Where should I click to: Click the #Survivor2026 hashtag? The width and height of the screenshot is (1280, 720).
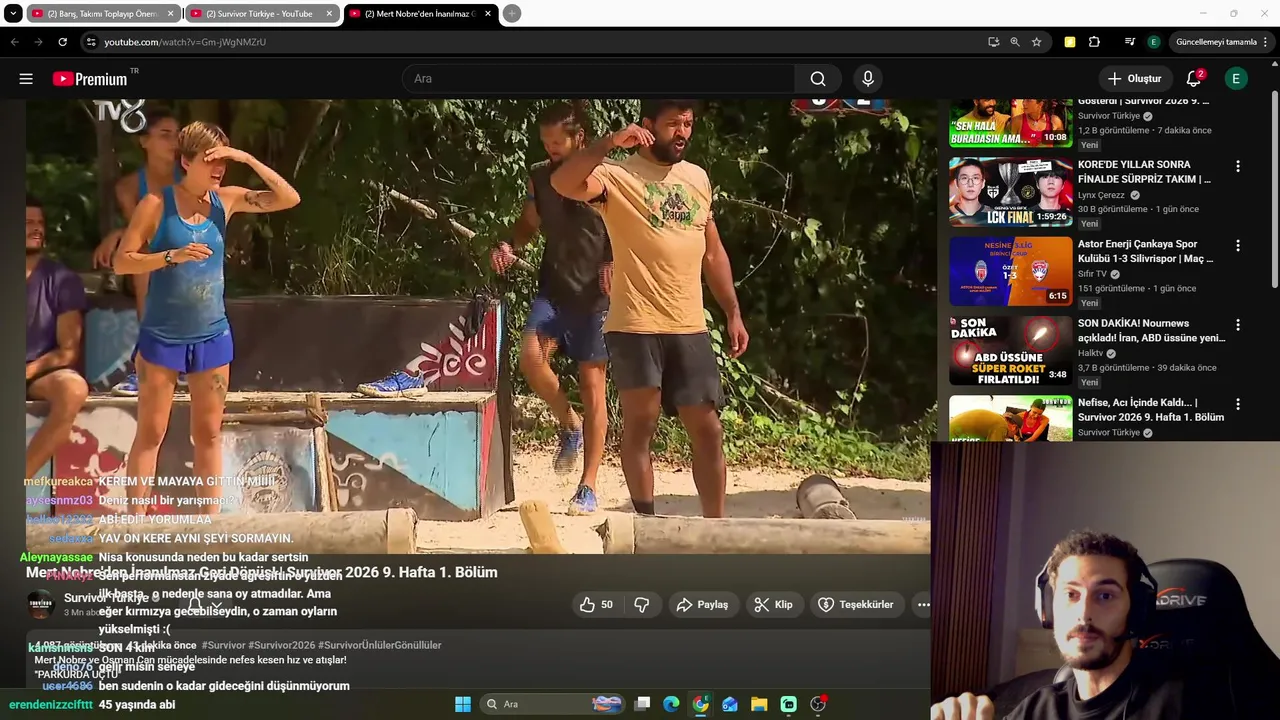(281, 645)
